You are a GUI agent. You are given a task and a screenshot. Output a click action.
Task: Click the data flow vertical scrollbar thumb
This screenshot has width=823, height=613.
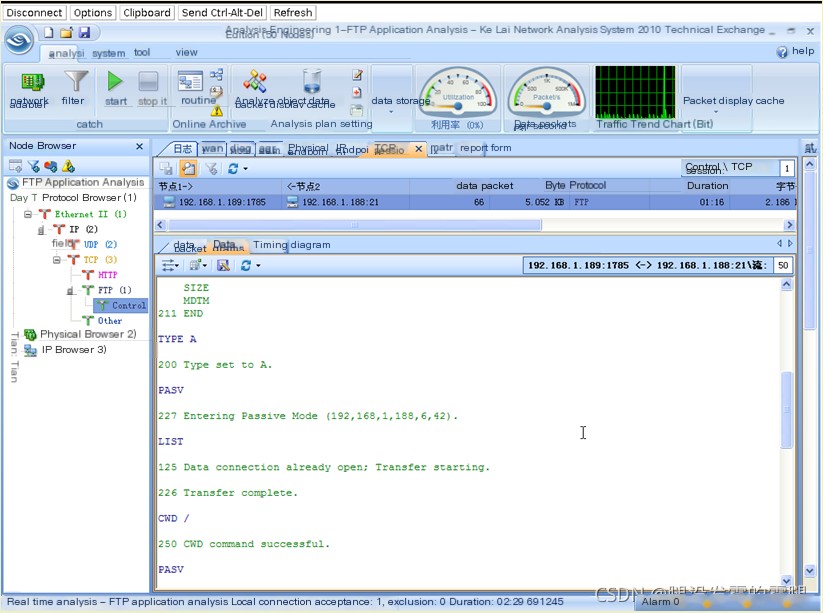click(786, 409)
